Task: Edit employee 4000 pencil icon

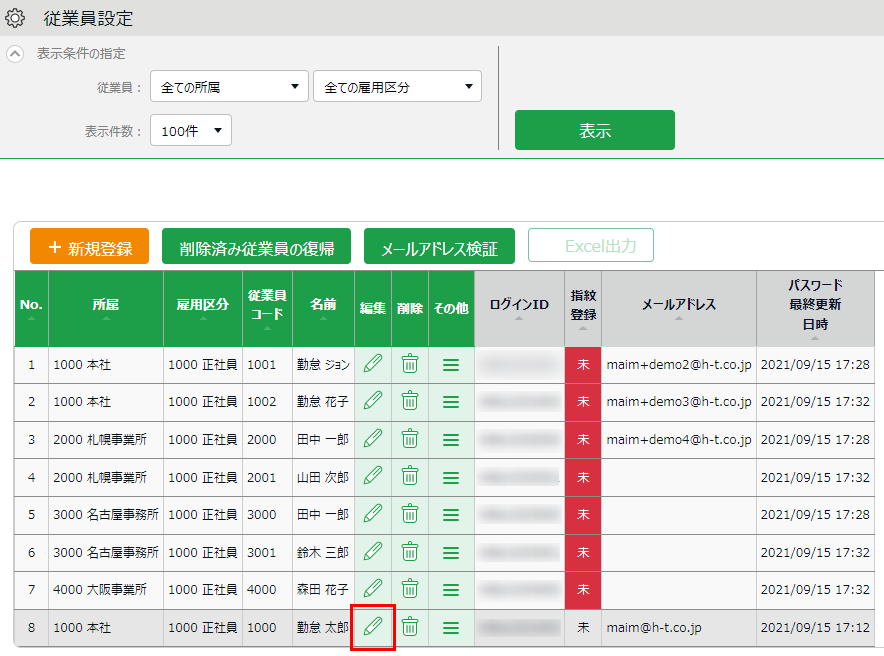Action: [x=373, y=589]
